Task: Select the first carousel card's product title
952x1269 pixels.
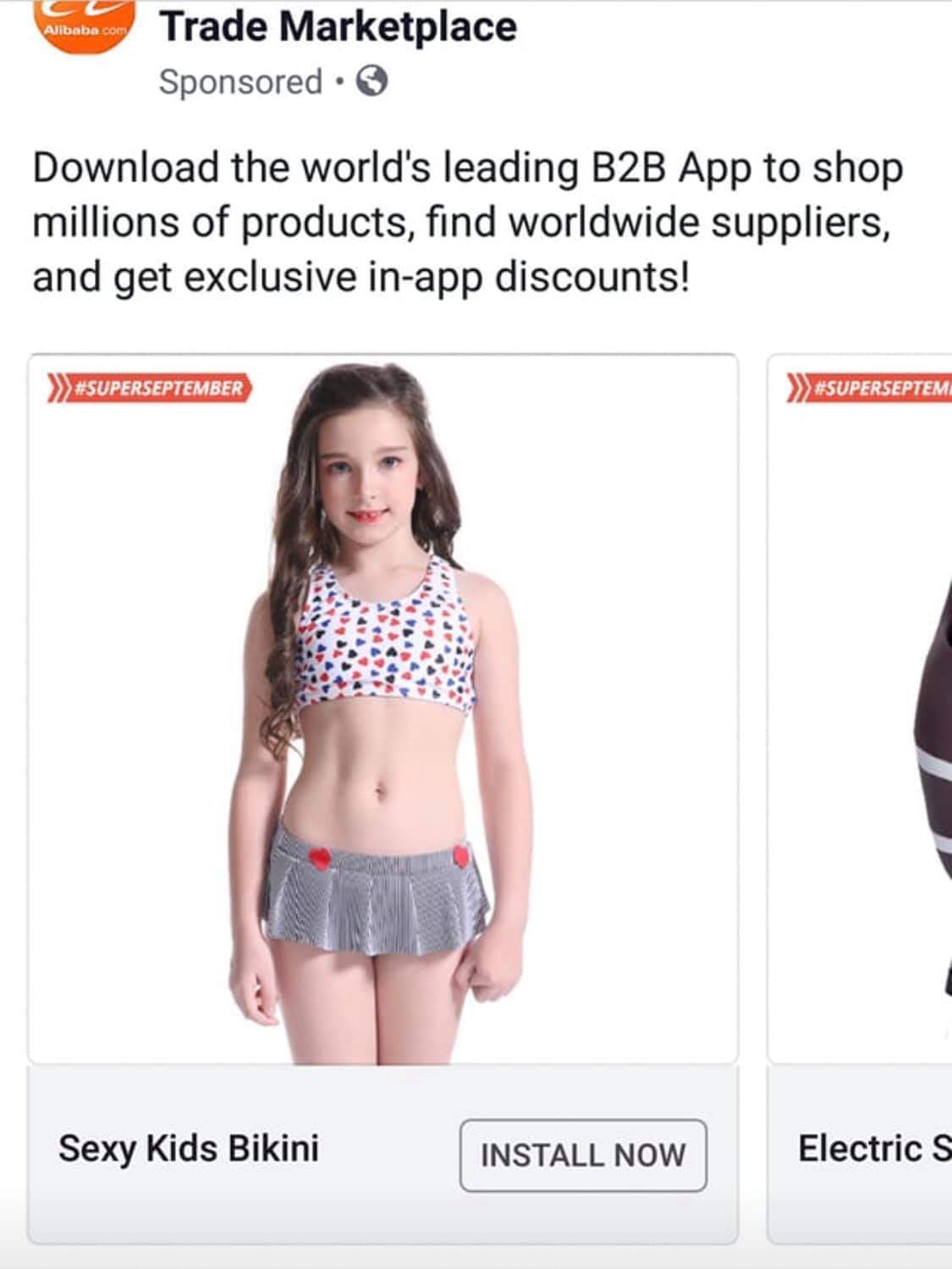Action: 189,1149
